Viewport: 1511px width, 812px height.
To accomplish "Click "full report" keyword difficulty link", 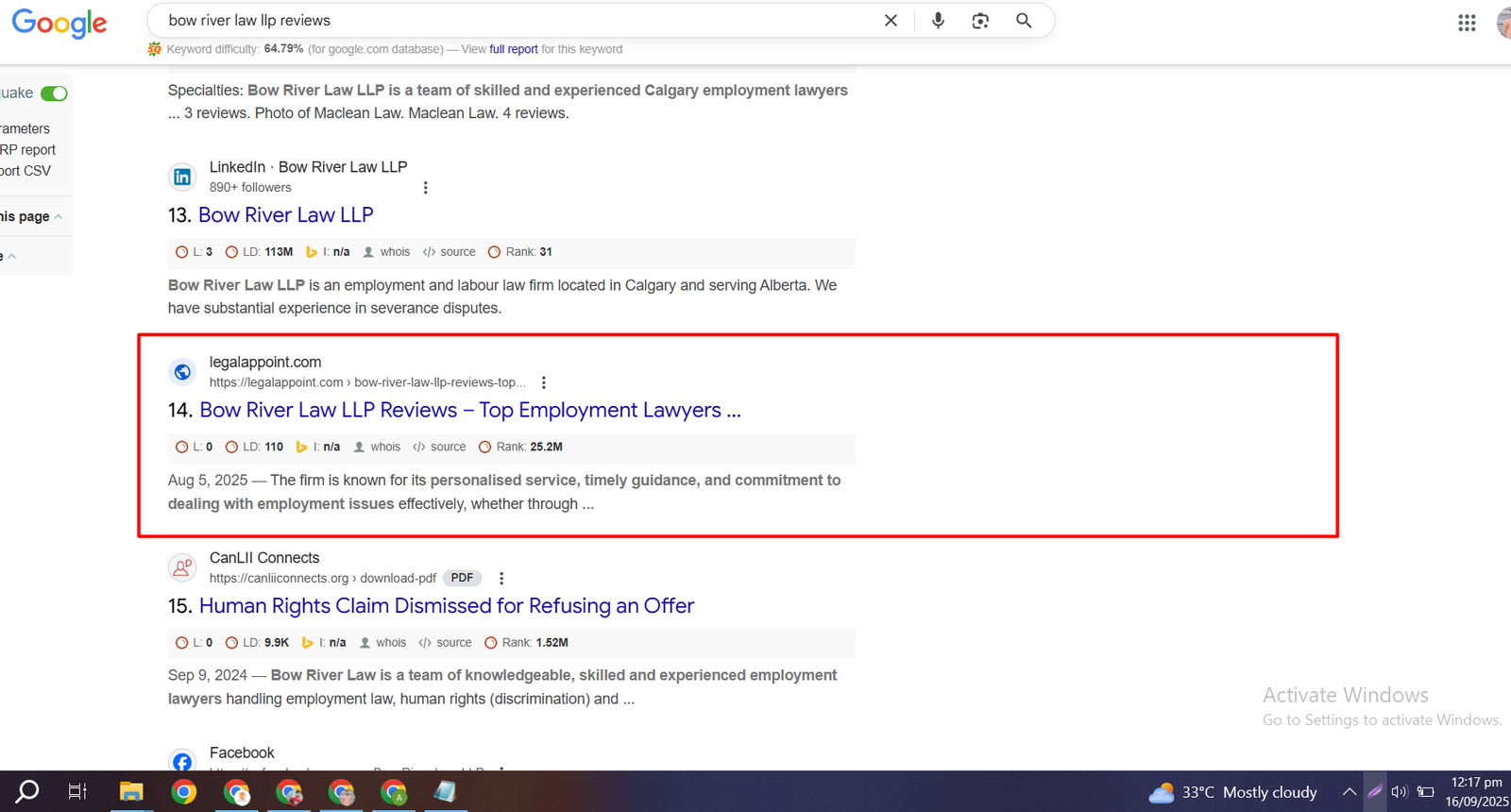I will (513, 49).
